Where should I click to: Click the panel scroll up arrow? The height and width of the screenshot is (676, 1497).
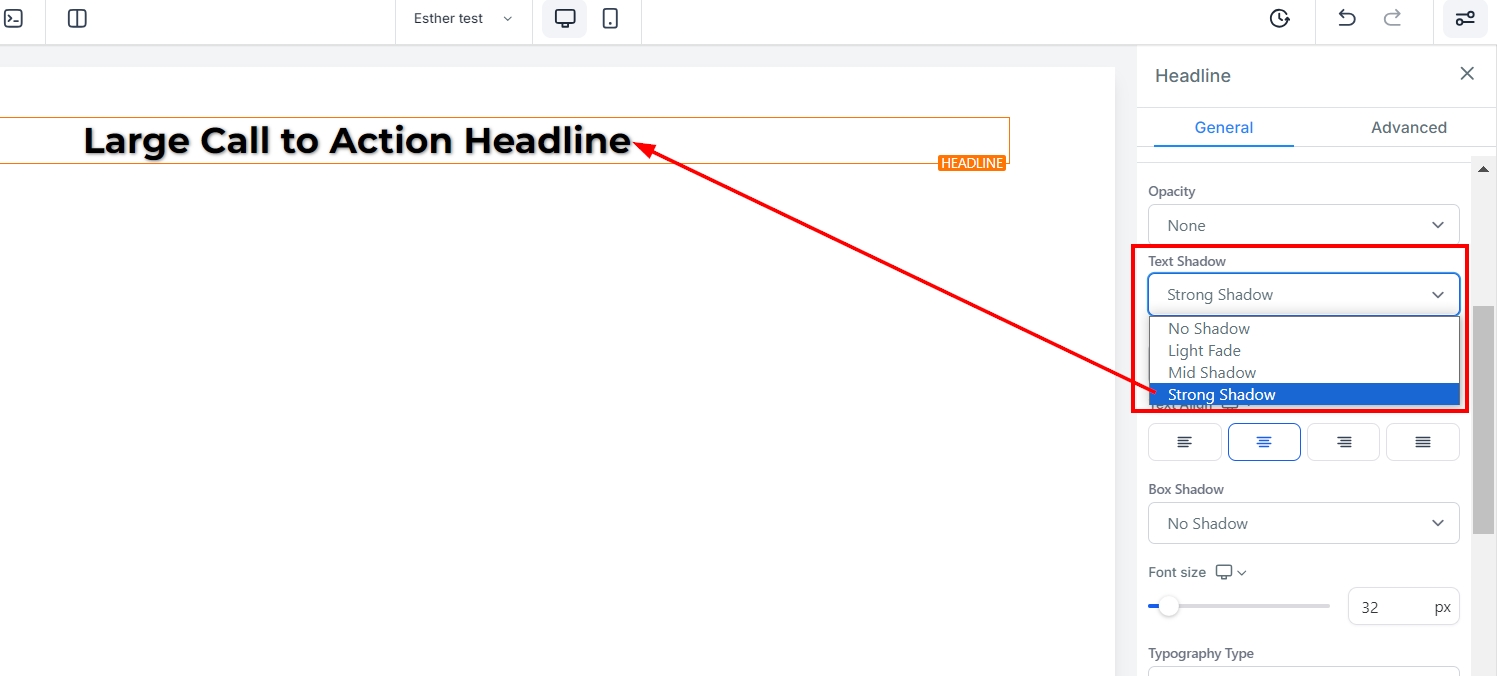coord(1483,169)
